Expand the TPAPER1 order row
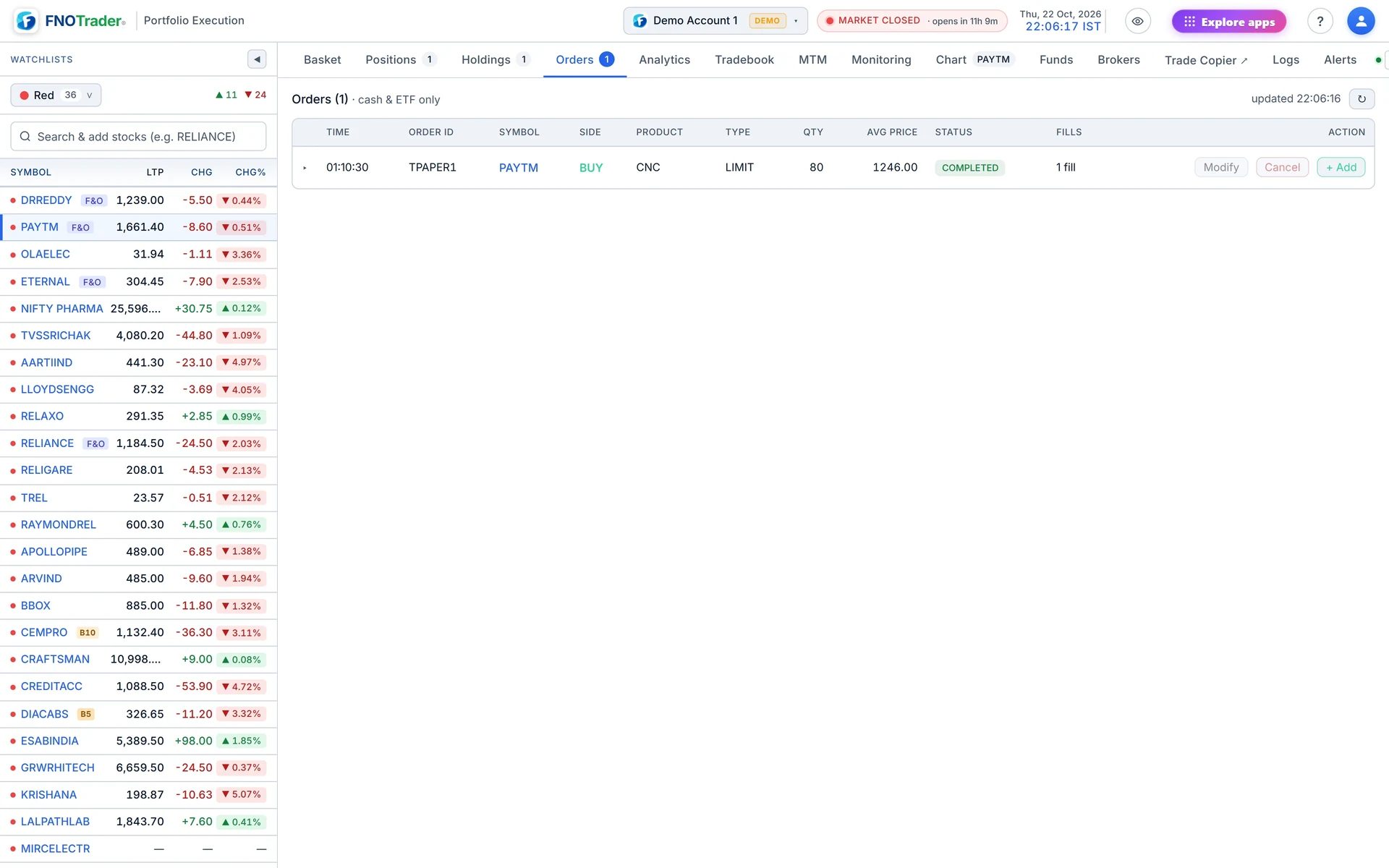This screenshot has height=868, width=1389. pos(305,168)
